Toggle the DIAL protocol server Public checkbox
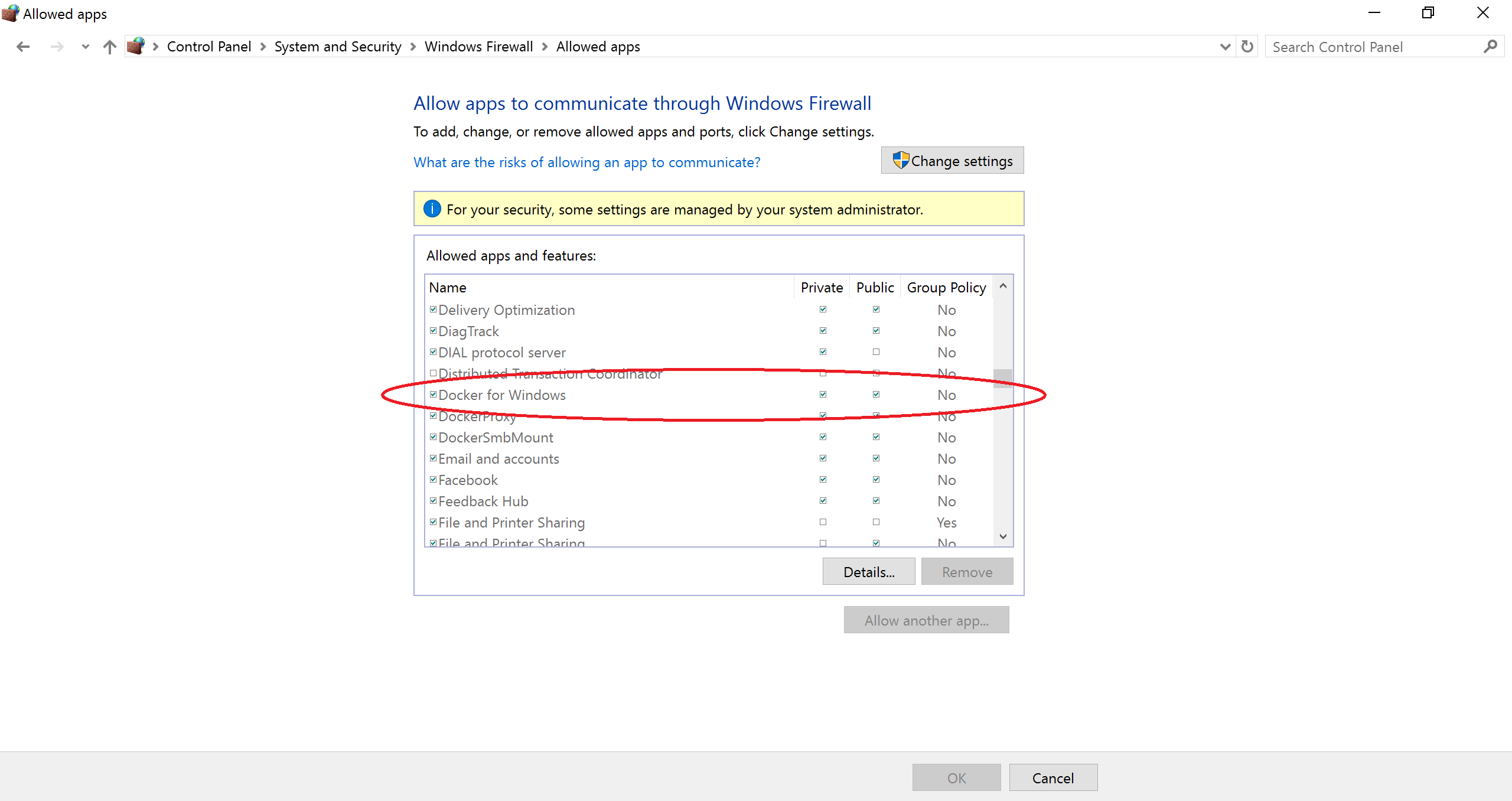1512x801 pixels. click(x=876, y=351)
